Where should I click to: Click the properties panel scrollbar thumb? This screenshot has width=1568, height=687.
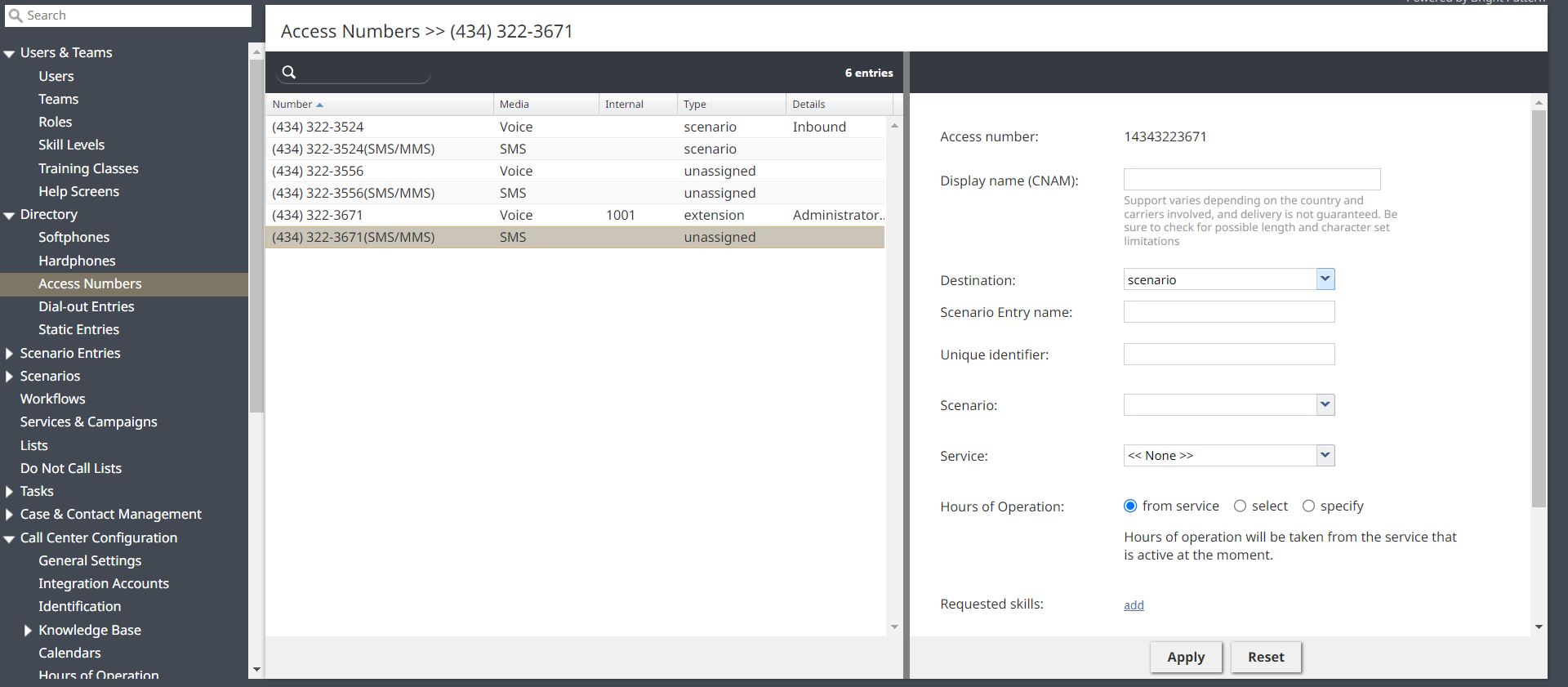click(x=1539, y=309)
